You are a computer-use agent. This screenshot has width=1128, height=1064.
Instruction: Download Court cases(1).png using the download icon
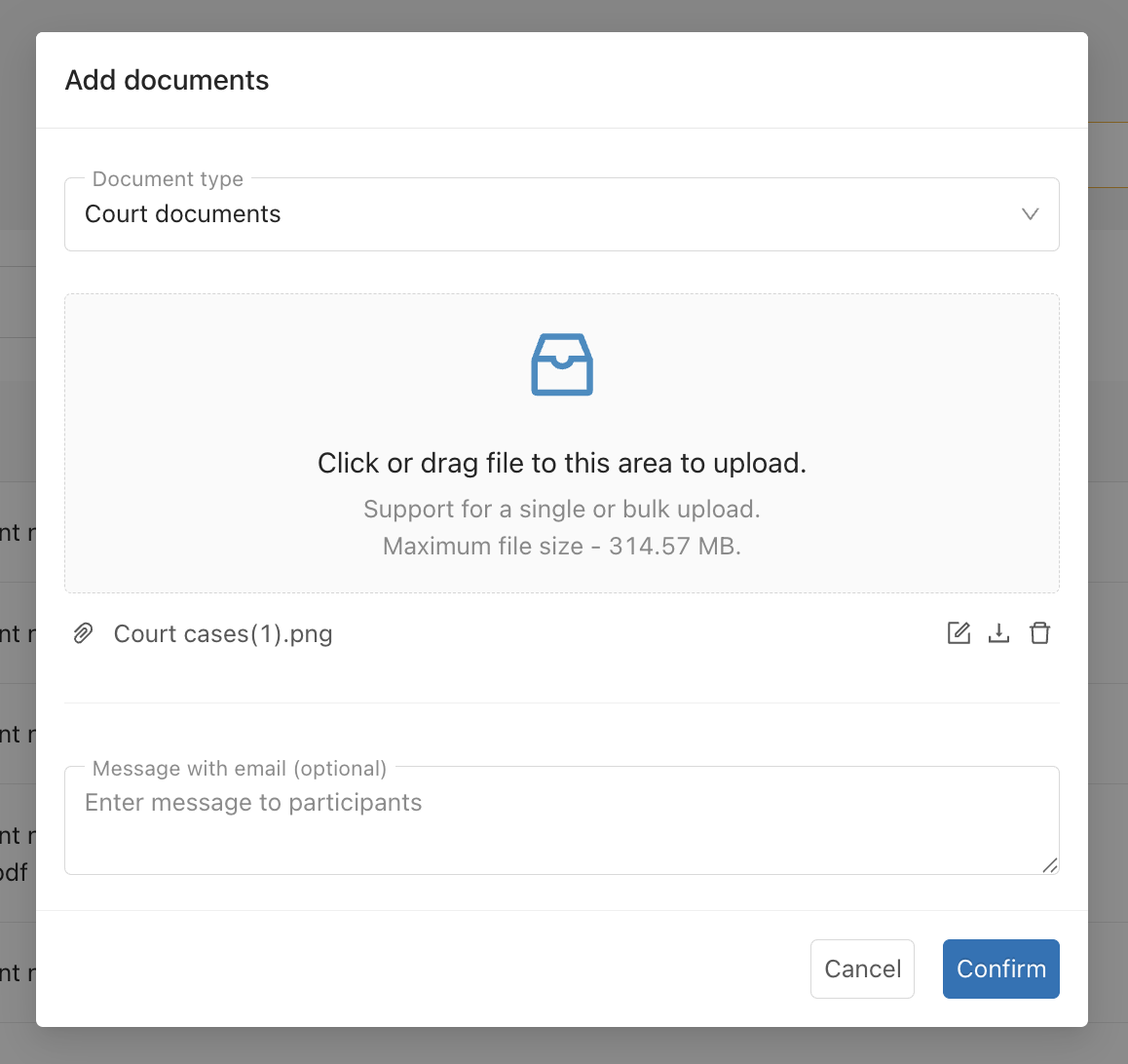pyautogui.click(x=998, y=633)
